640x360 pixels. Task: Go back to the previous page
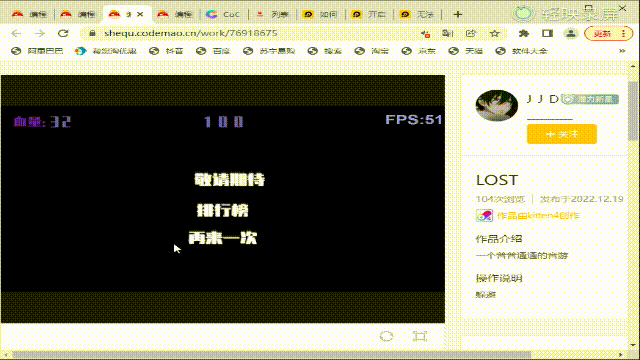coord(16,33)
